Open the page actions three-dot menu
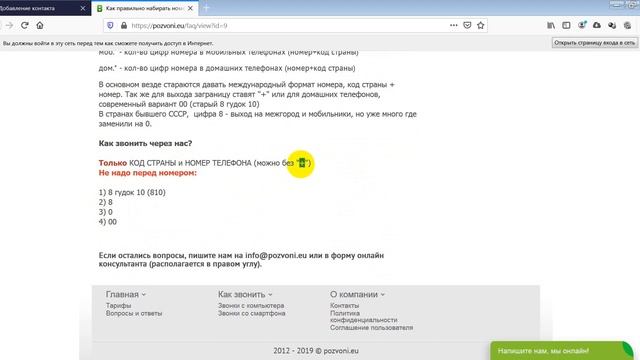Screen dimensions: 640x360 [x=453, y=25]
